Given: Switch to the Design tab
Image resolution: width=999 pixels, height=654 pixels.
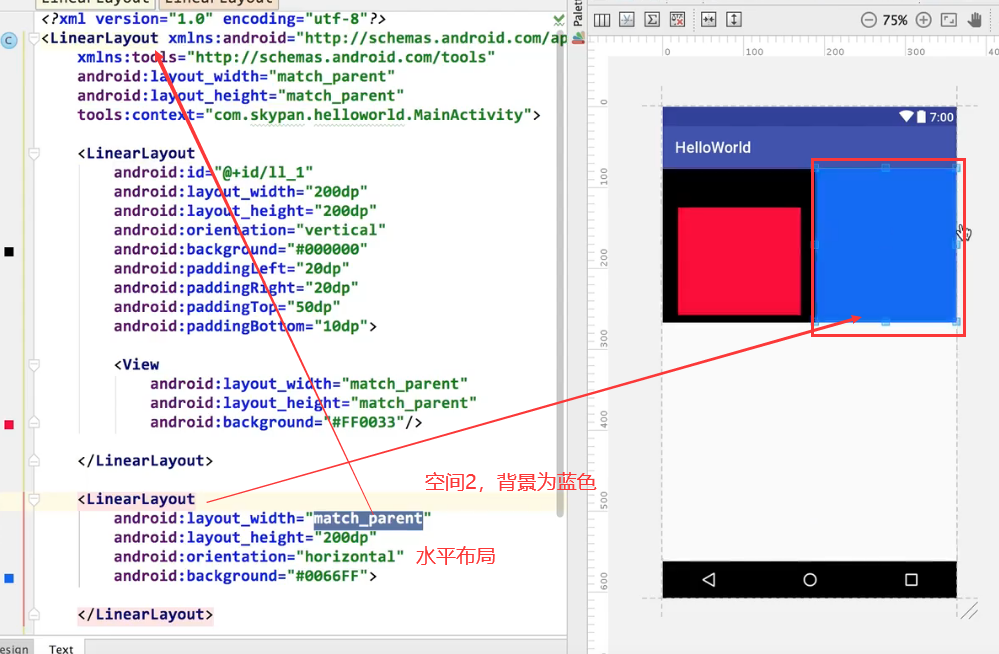Looking at the screenshot, I should [x=13, y=648].
